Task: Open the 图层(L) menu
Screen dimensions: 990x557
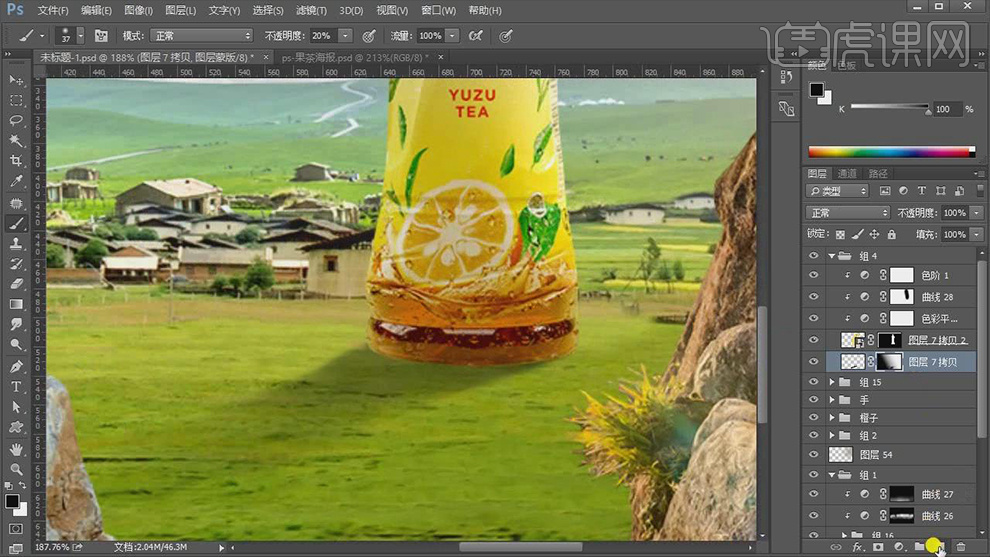Action: [181, 11]
